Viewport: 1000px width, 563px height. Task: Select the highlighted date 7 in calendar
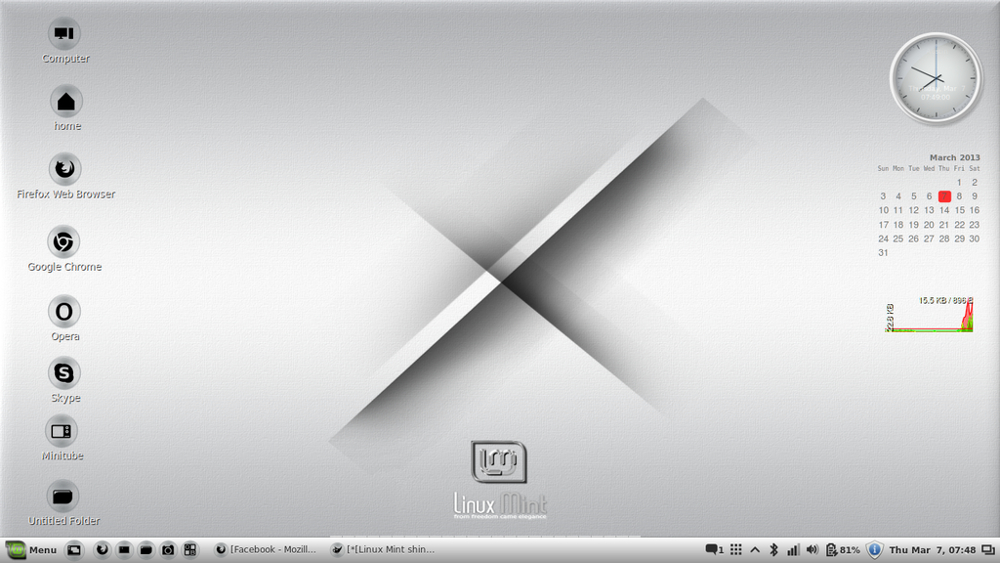coord(945,196)
